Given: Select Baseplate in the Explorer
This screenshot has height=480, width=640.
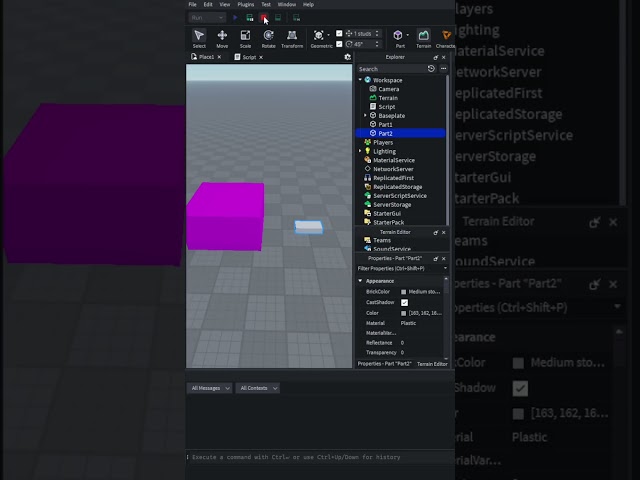Looking at the screenshot, I should (391, 116).
